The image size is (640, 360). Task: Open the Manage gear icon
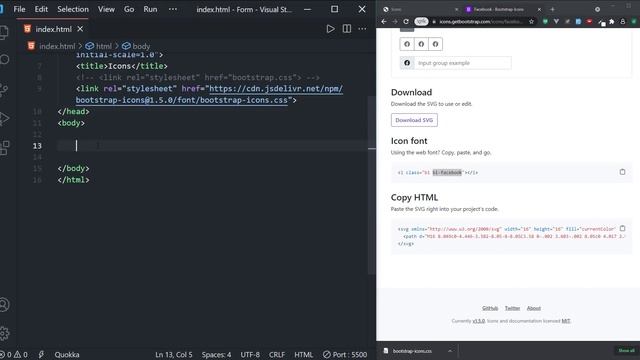click(x=4, y=333)
